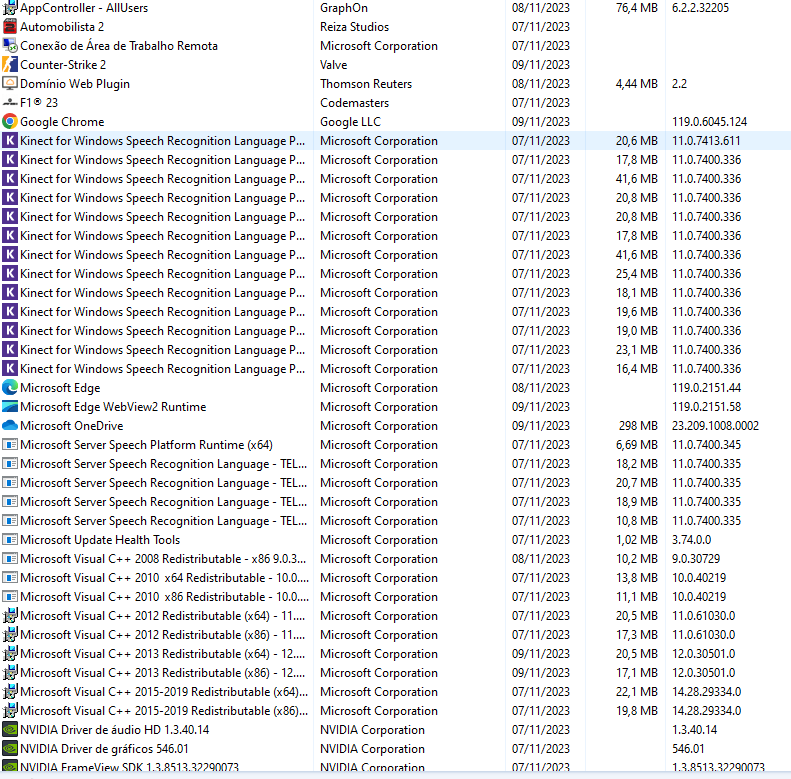Click the 'Thomson Reuters' publisher cell
Screen dimensions: 791x779
[366, 83]
